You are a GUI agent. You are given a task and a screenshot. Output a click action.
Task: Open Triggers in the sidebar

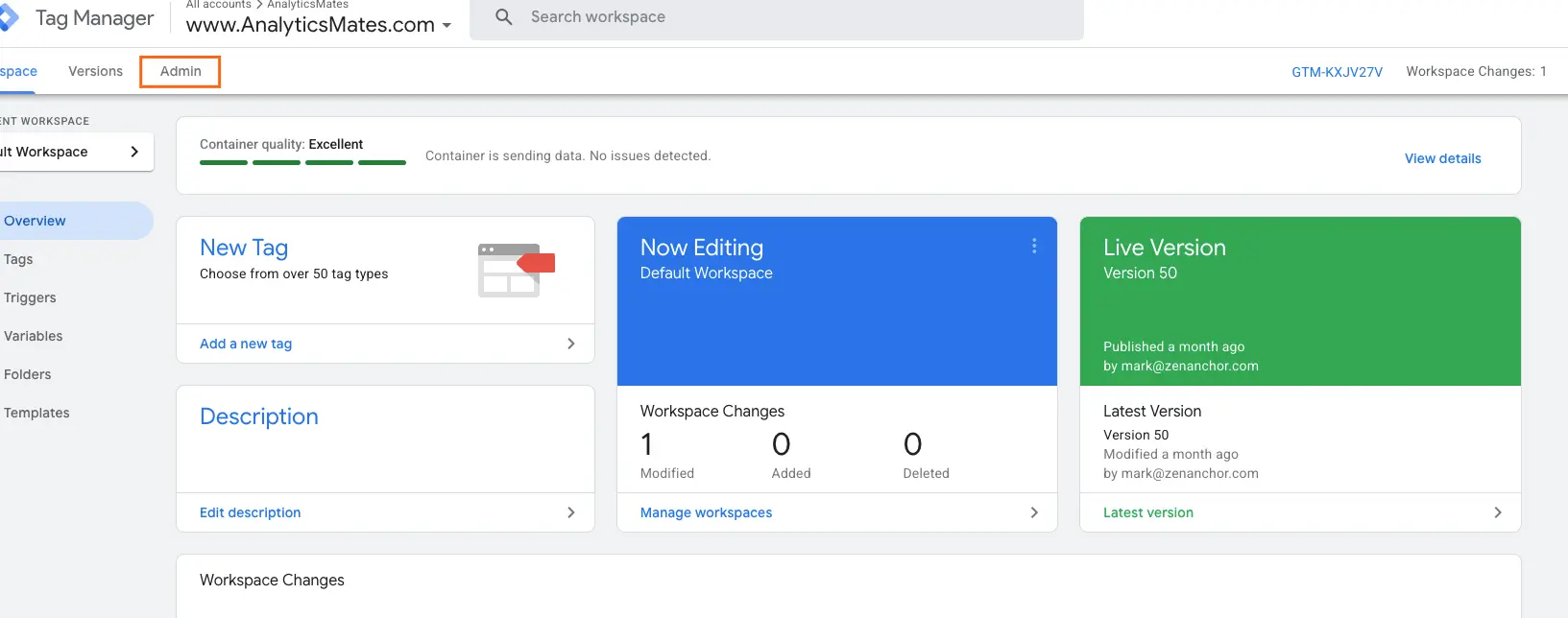click(x=30, y=297)
